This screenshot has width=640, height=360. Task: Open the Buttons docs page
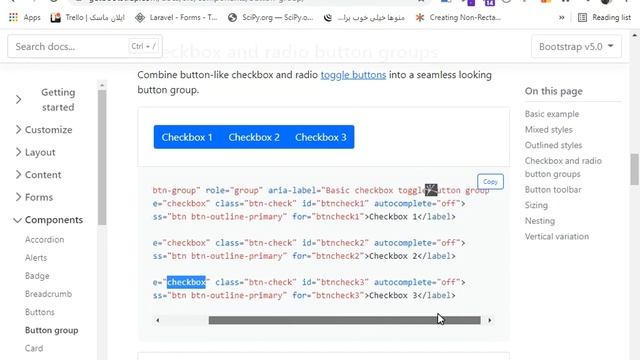[40, 312]
